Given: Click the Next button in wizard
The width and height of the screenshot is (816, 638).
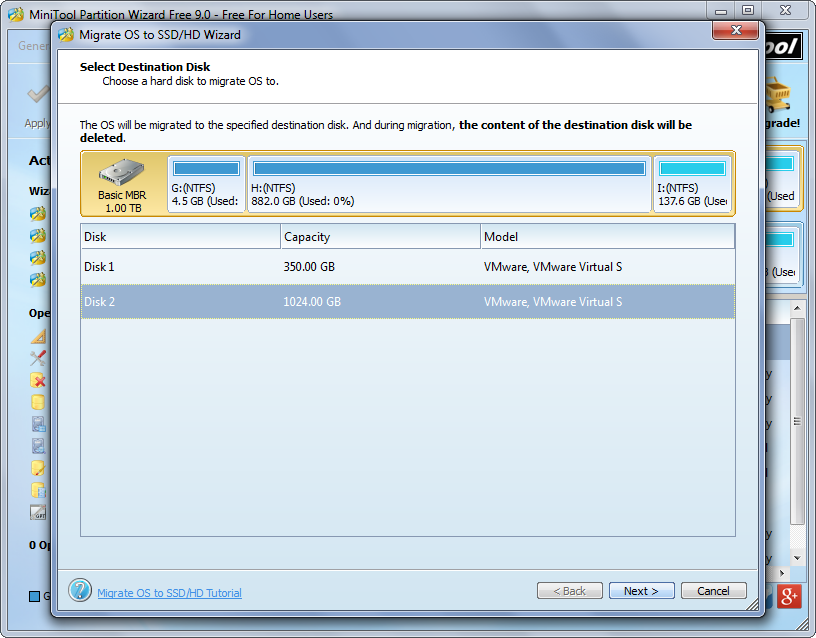Looking at the screenshot, I should 641,591.
